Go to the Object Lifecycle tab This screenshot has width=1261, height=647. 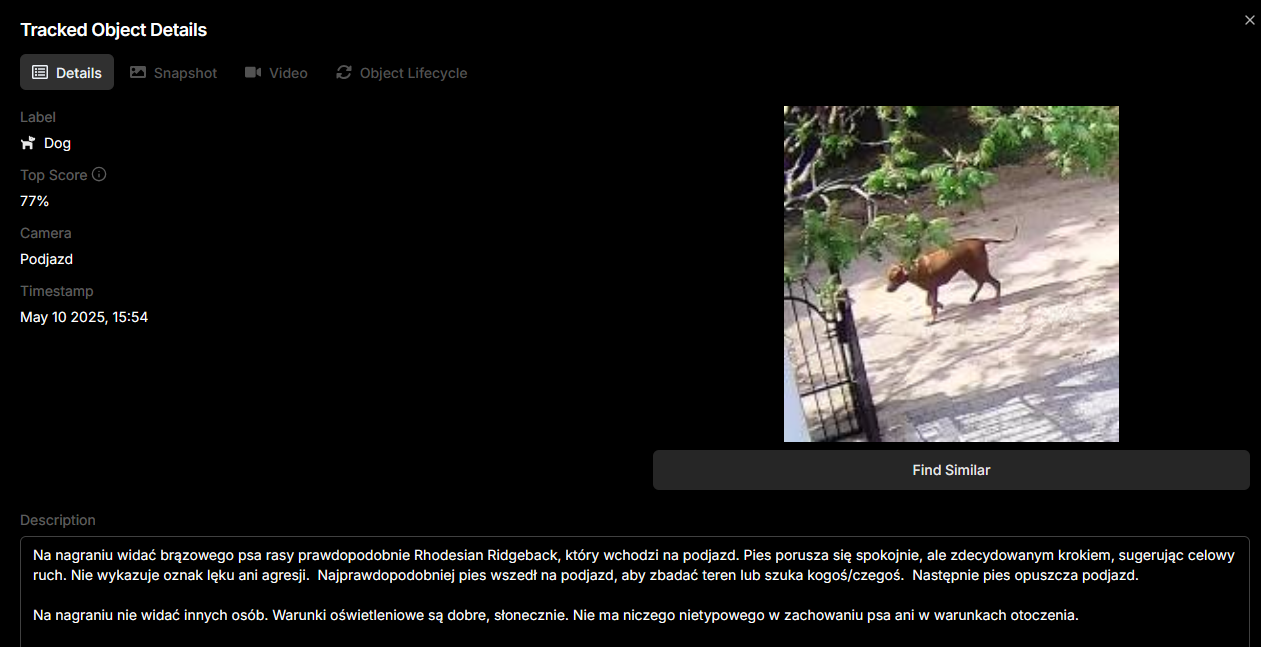pos(402,72)
